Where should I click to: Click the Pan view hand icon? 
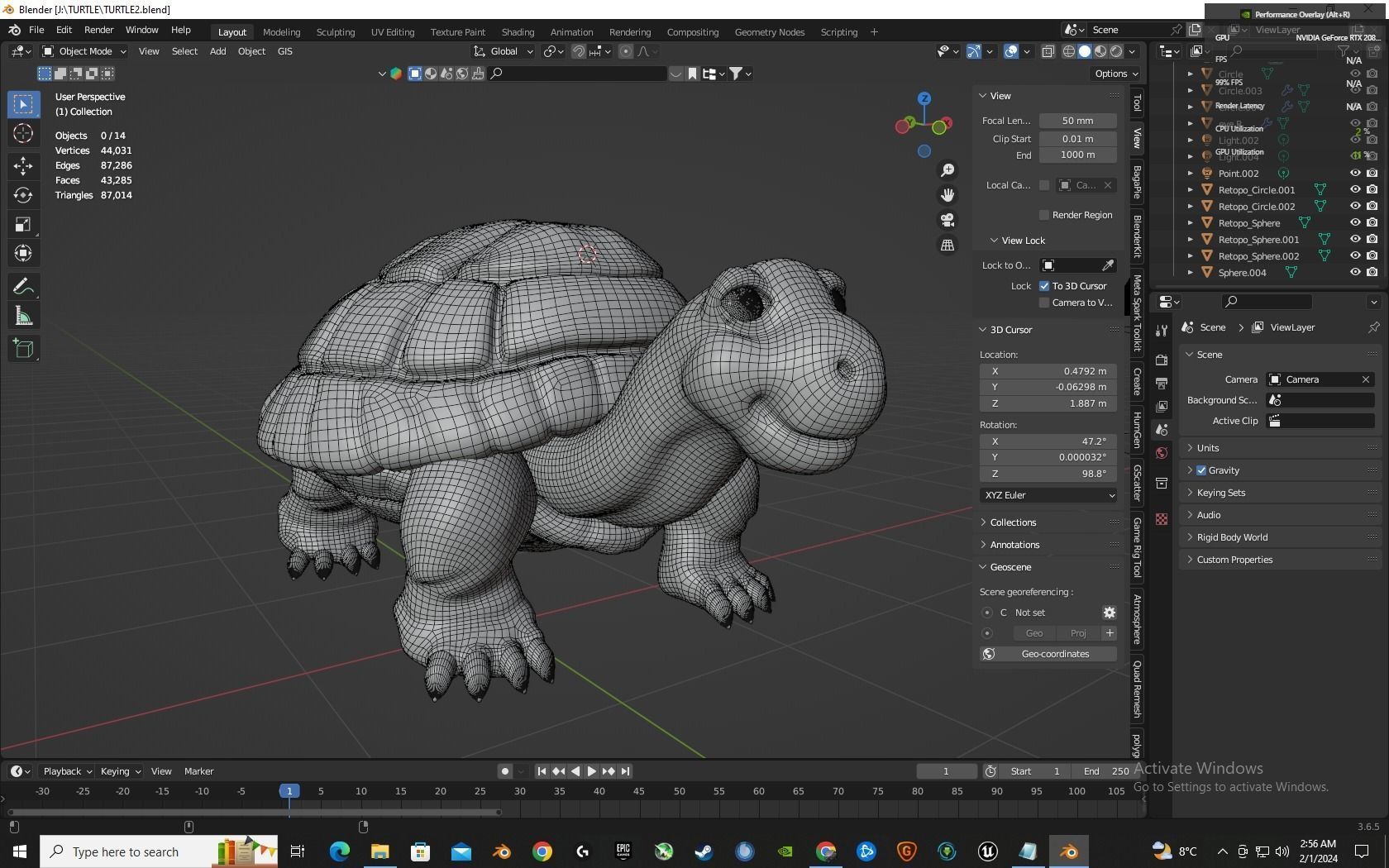(947, 195)
